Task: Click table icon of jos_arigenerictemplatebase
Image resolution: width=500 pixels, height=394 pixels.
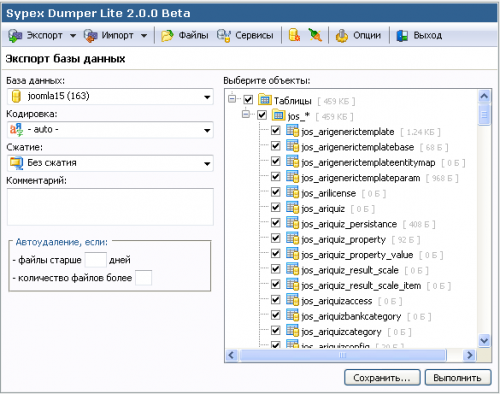Action: pos(292,146)
